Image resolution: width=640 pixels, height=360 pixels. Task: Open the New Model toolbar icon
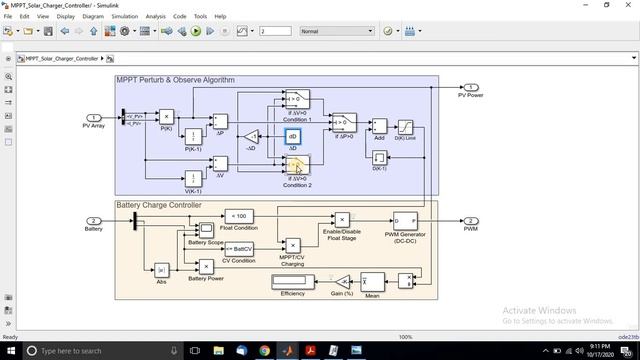pos(8,31)
